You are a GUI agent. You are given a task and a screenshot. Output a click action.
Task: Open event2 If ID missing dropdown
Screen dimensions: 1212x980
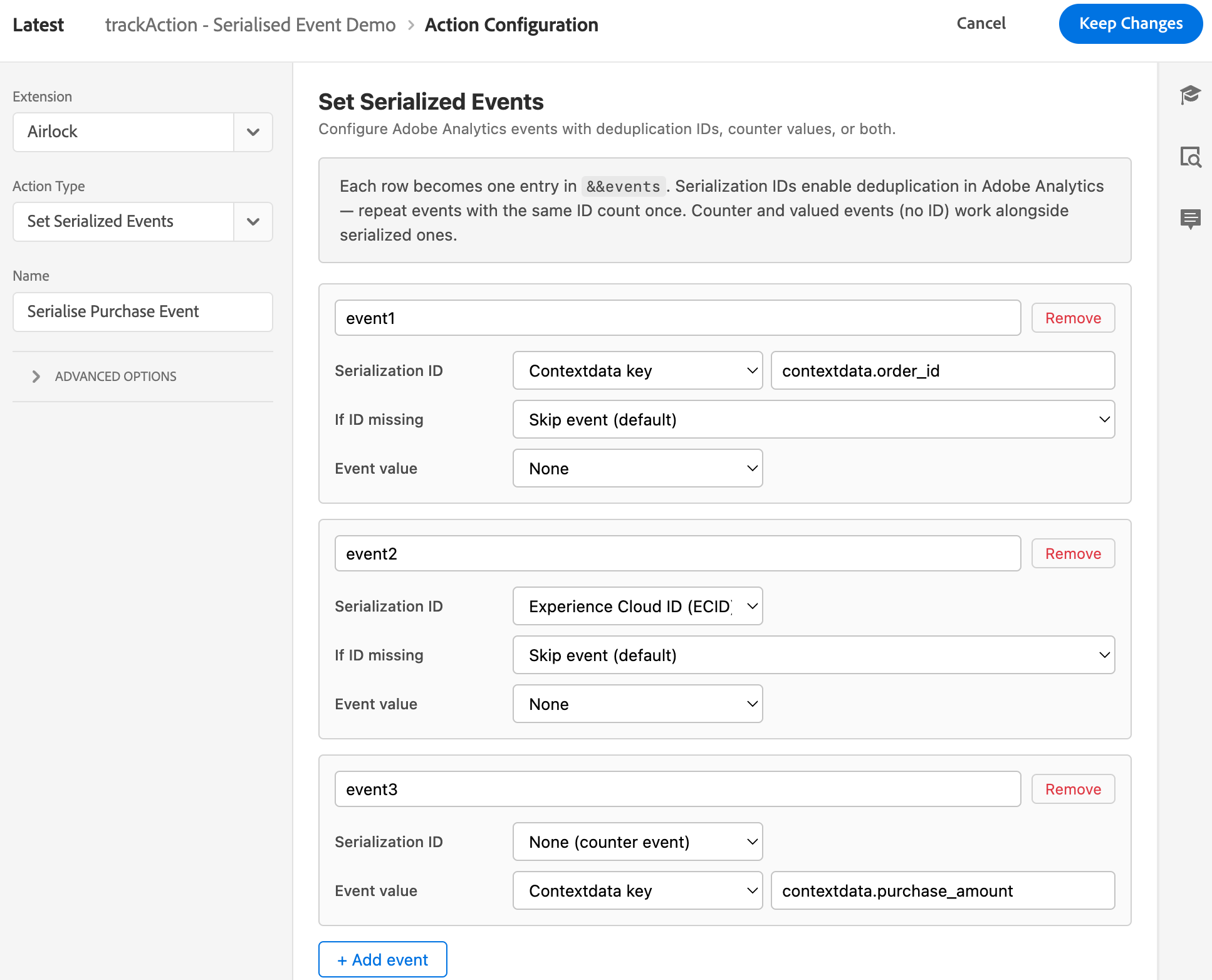813,655
